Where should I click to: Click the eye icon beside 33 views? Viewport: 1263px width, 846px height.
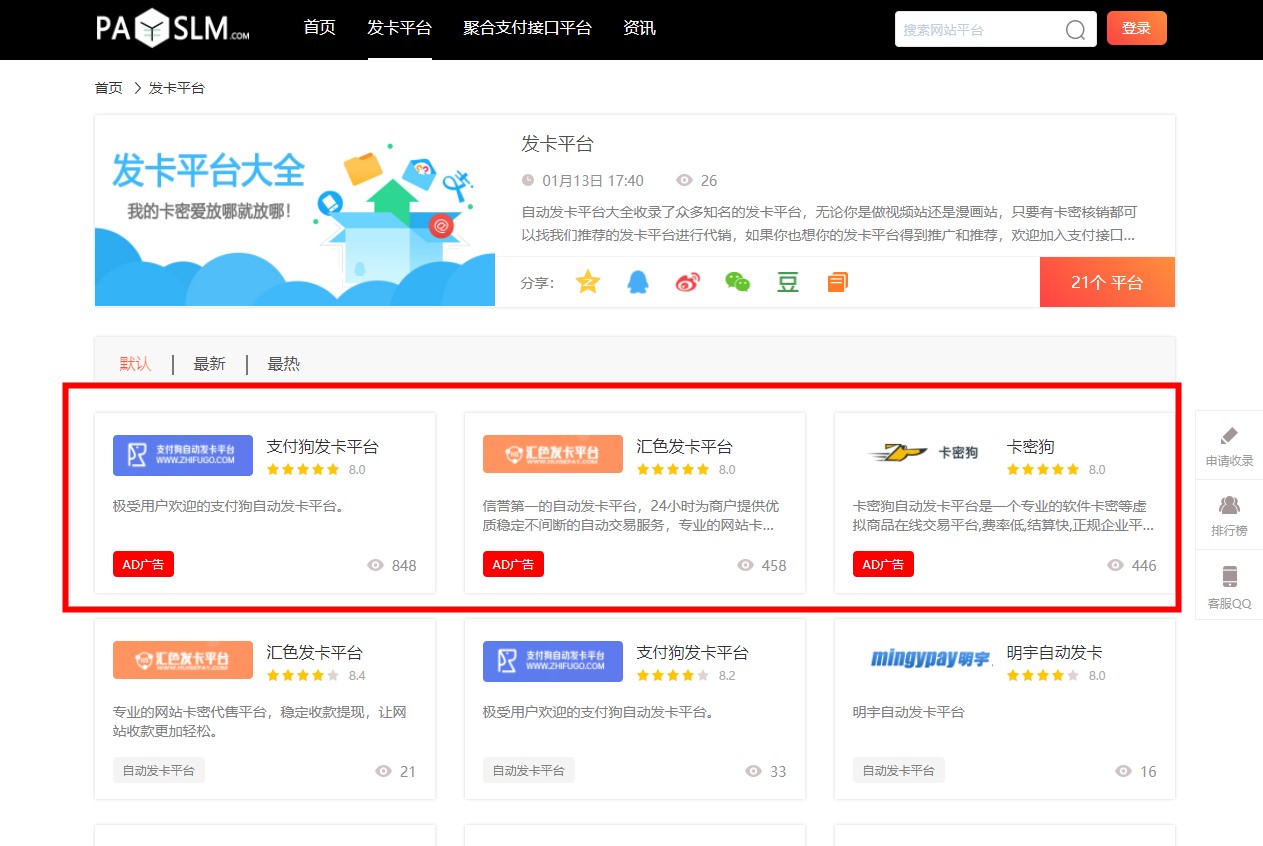point(753,771)
